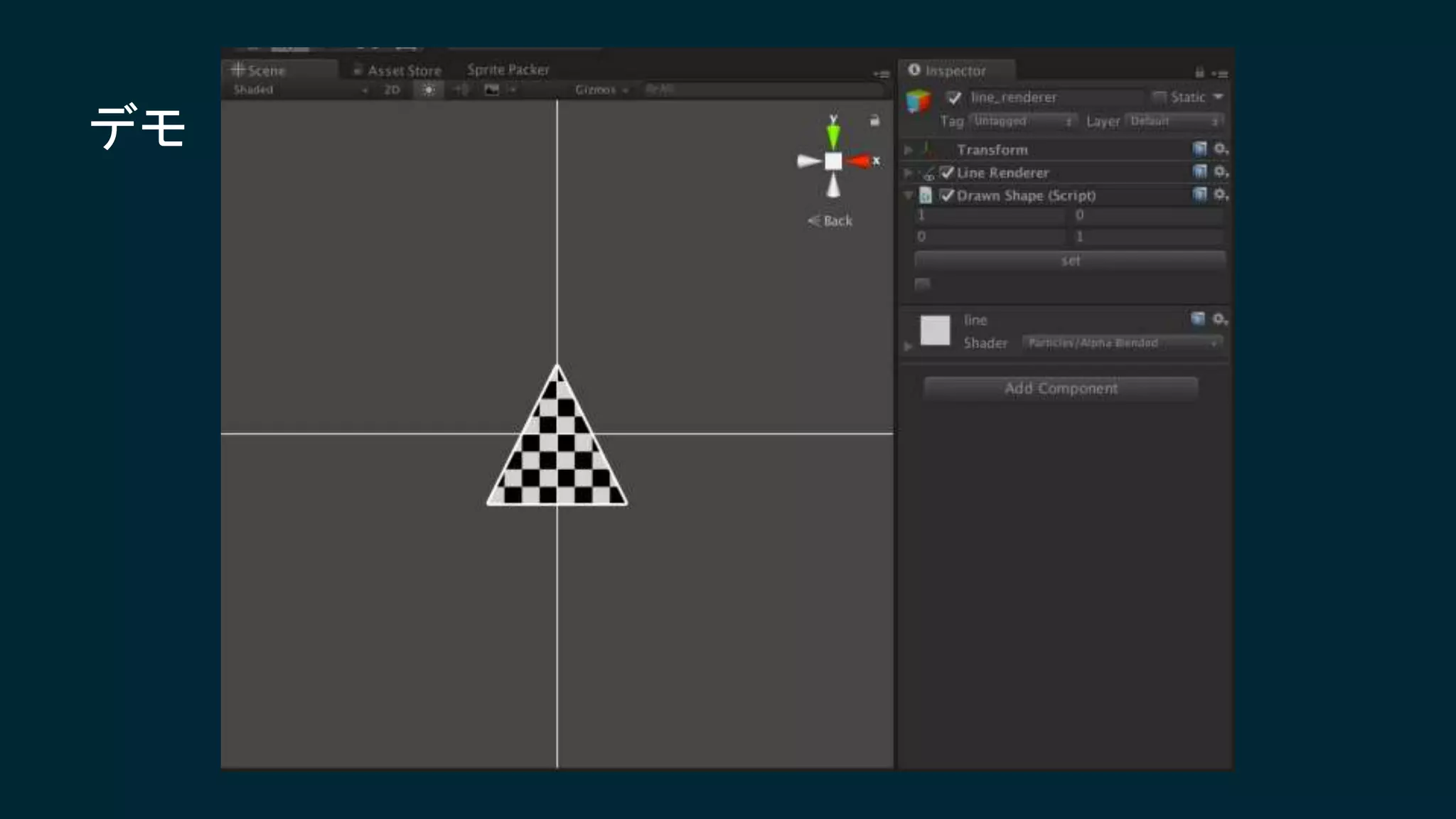Click the line material preview swatch
Screen dimensions: 1456x819
[935, 331]
